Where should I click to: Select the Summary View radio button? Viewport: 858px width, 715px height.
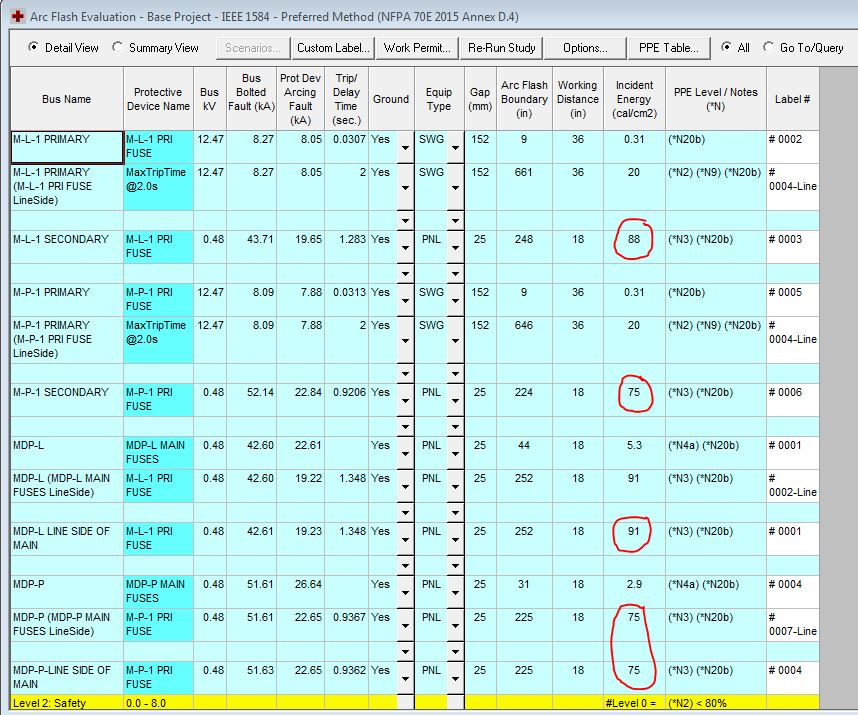pos(117,47)
